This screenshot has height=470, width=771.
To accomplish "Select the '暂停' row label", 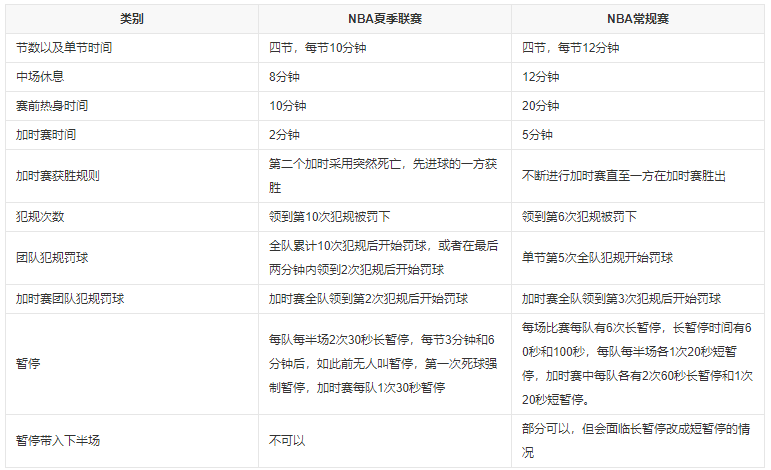I will (x=28, y=364).
